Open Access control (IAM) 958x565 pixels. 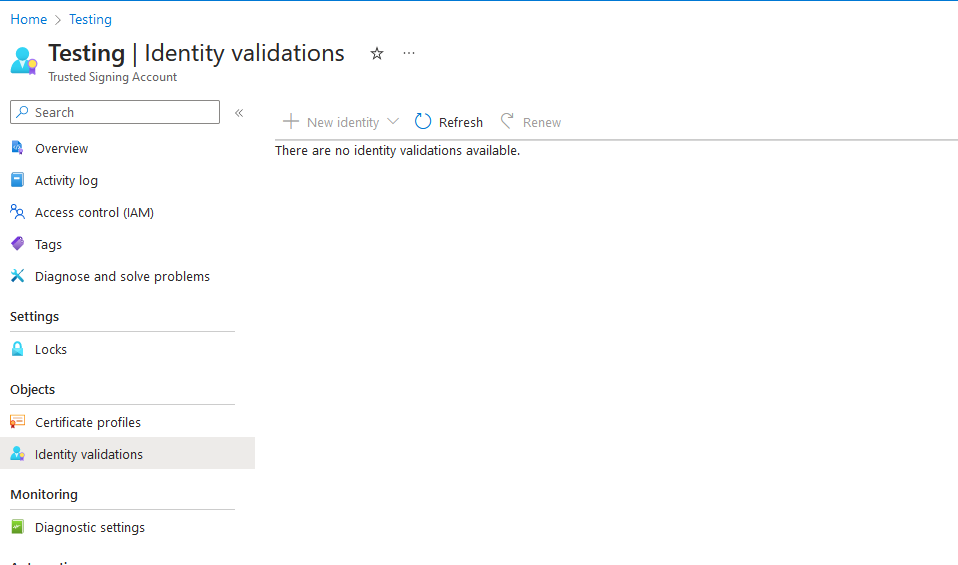pos(94,213)
